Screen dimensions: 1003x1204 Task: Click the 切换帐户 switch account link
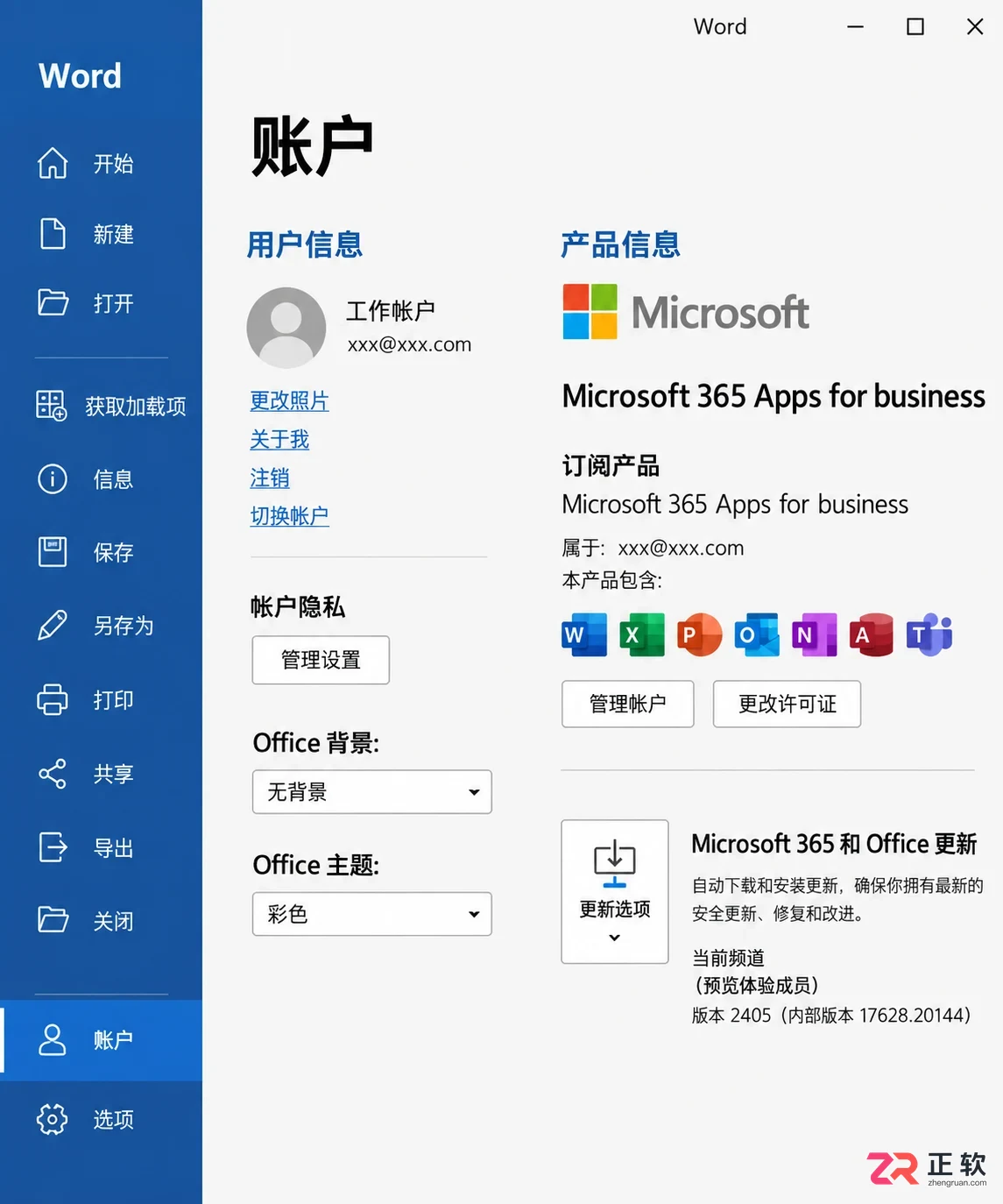[289, 516]
